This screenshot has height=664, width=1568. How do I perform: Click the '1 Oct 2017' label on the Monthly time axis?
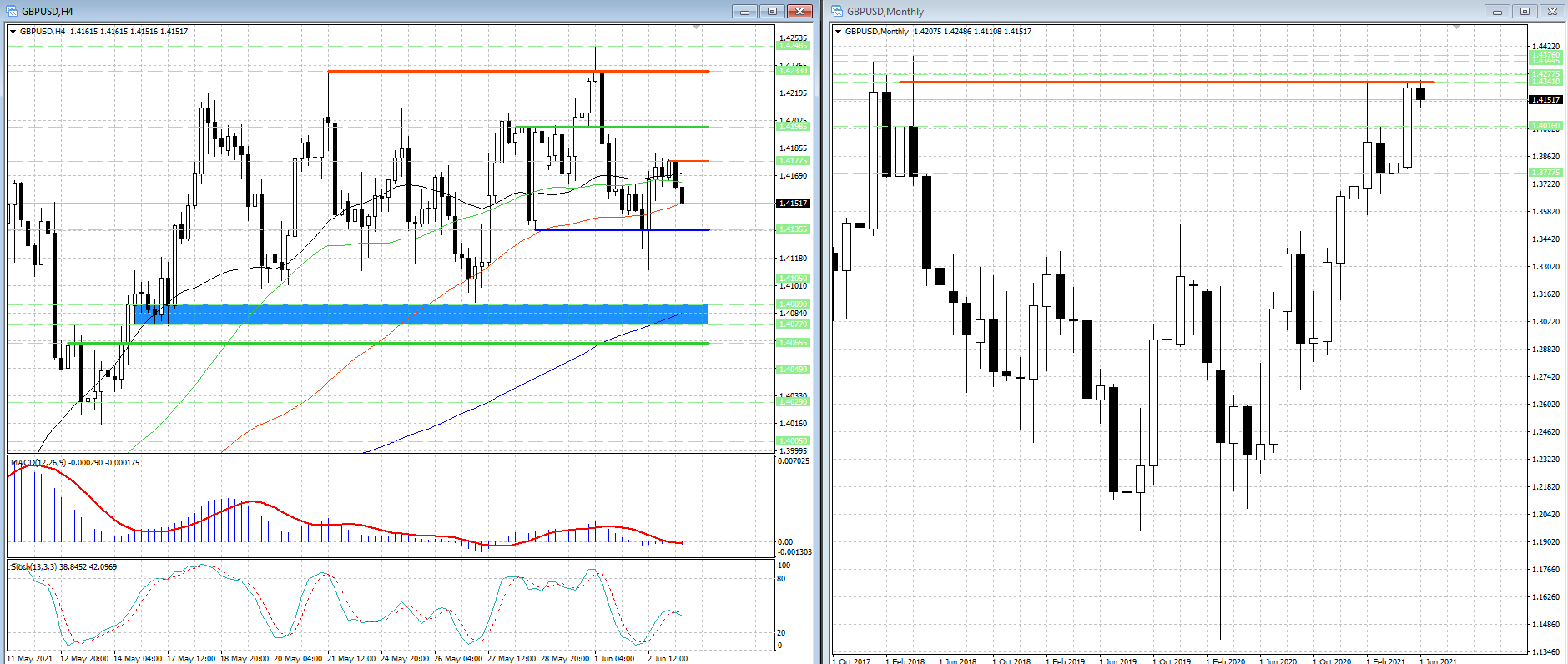851,661
